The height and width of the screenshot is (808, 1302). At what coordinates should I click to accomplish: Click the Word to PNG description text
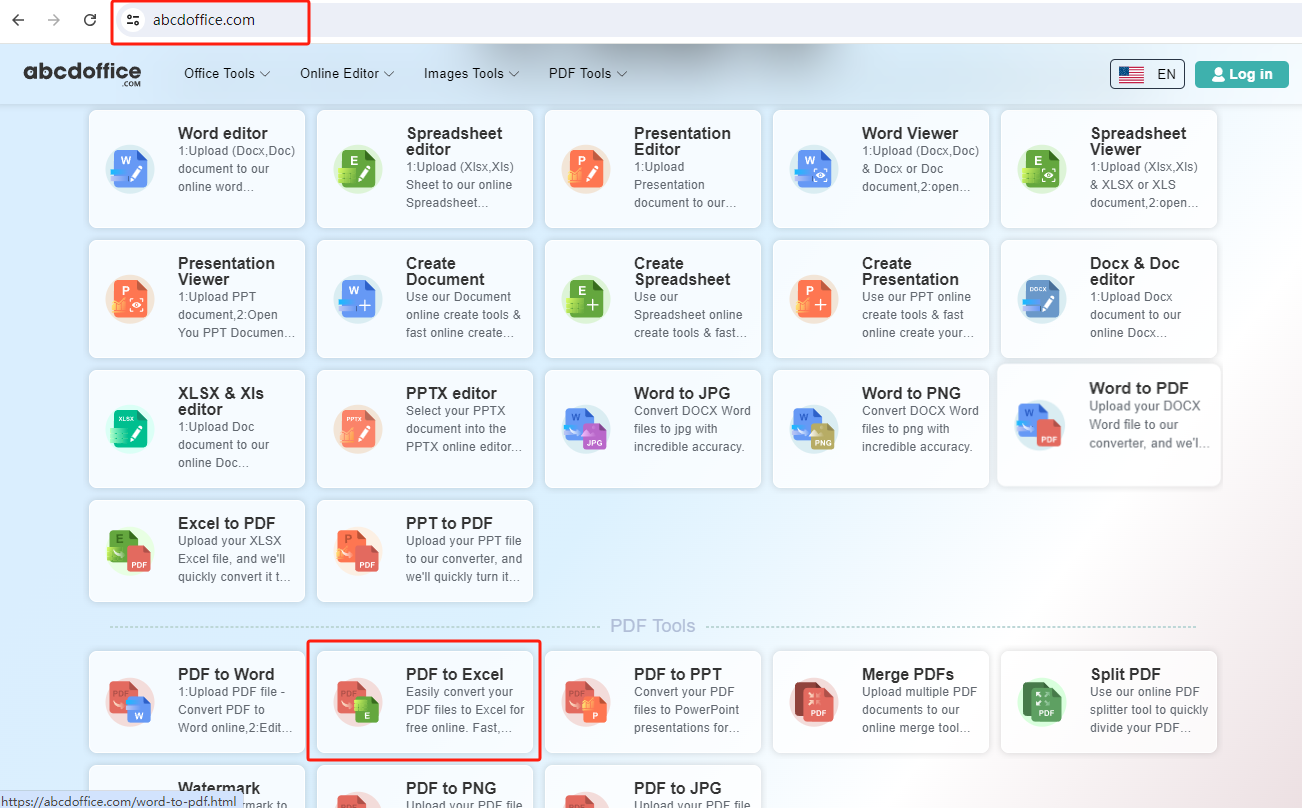(920, 429)
